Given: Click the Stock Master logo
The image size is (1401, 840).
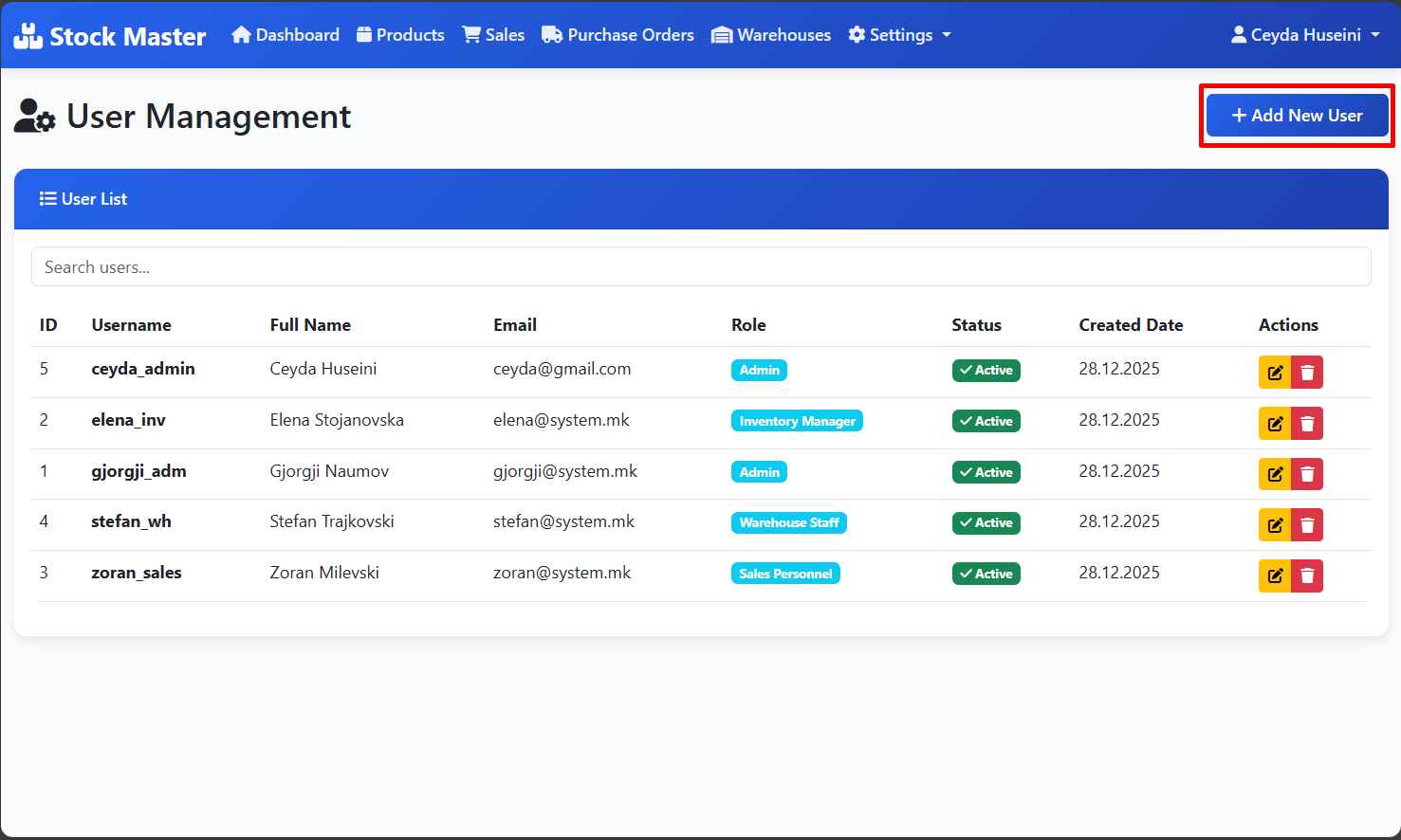Looking at the screenshot, I should coord(110,36).
